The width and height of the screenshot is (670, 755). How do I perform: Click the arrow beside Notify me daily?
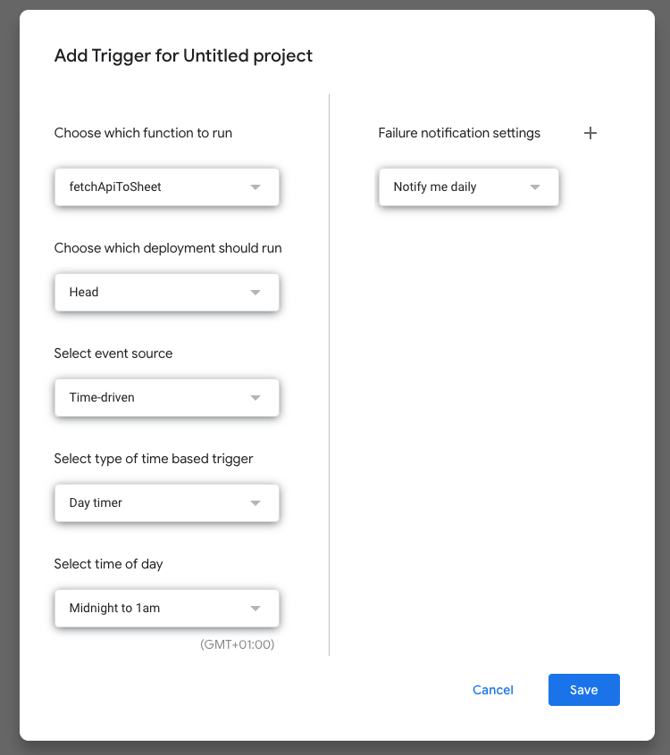(x=535, y=187)
